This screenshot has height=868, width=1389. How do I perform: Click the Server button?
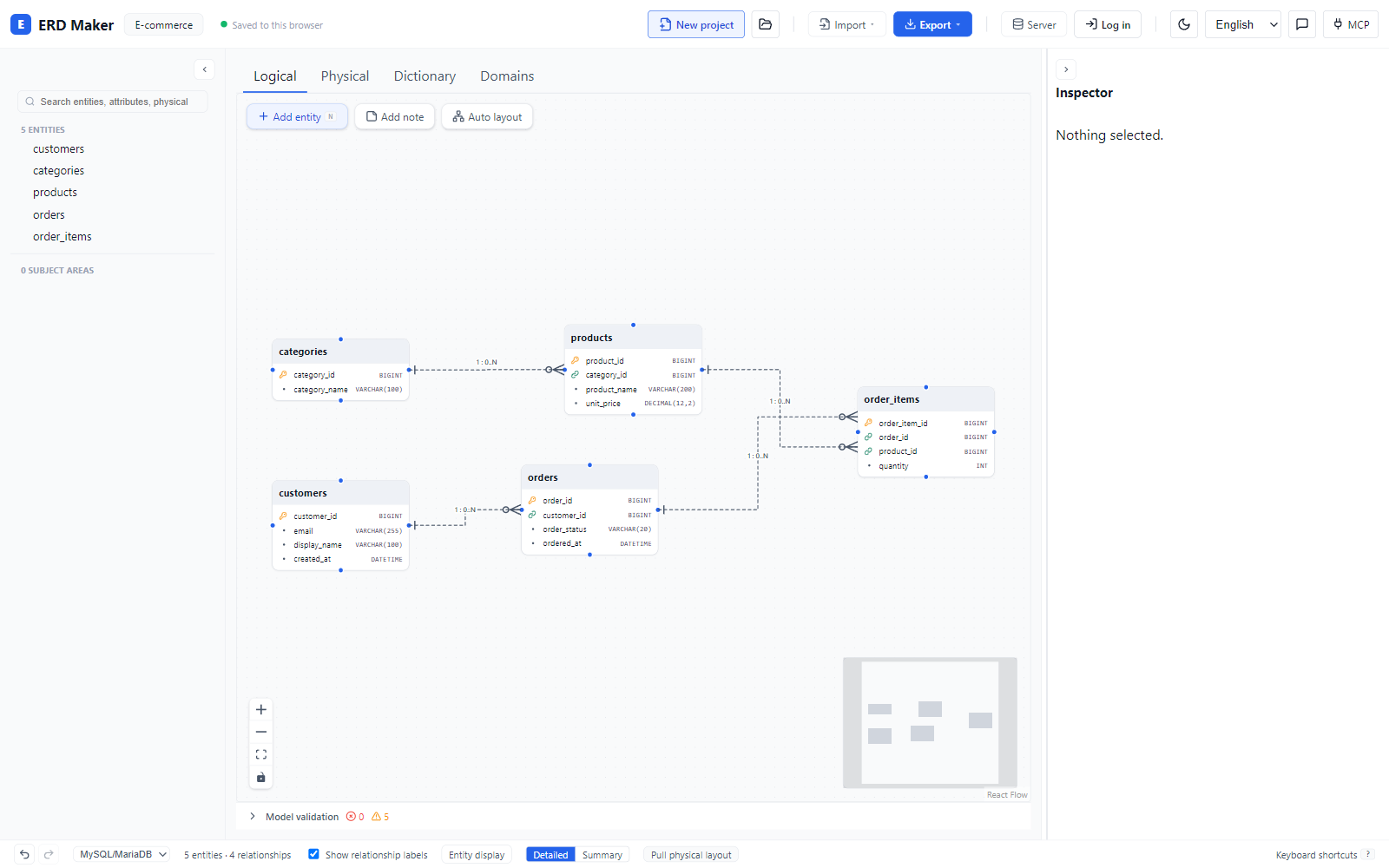(x=1034, y=24)
